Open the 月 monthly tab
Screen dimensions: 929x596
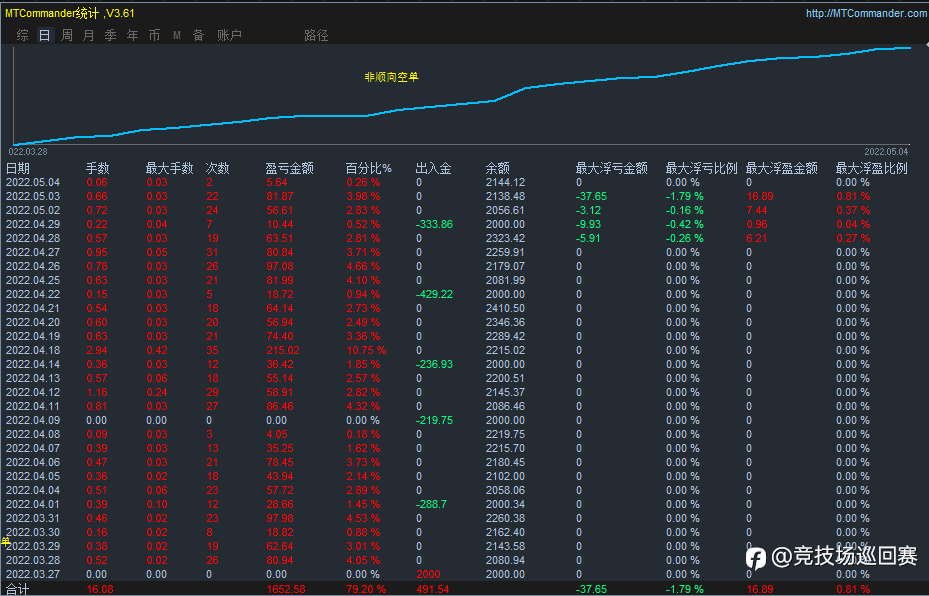tap(88, 36)
